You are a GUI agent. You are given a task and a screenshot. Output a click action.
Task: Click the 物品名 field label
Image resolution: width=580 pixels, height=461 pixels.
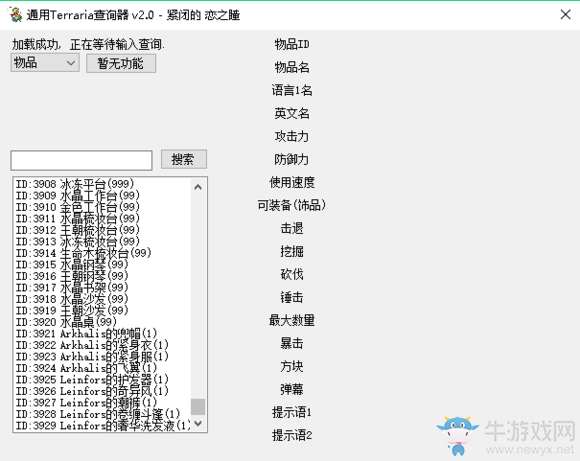click(x=292, y=67)
